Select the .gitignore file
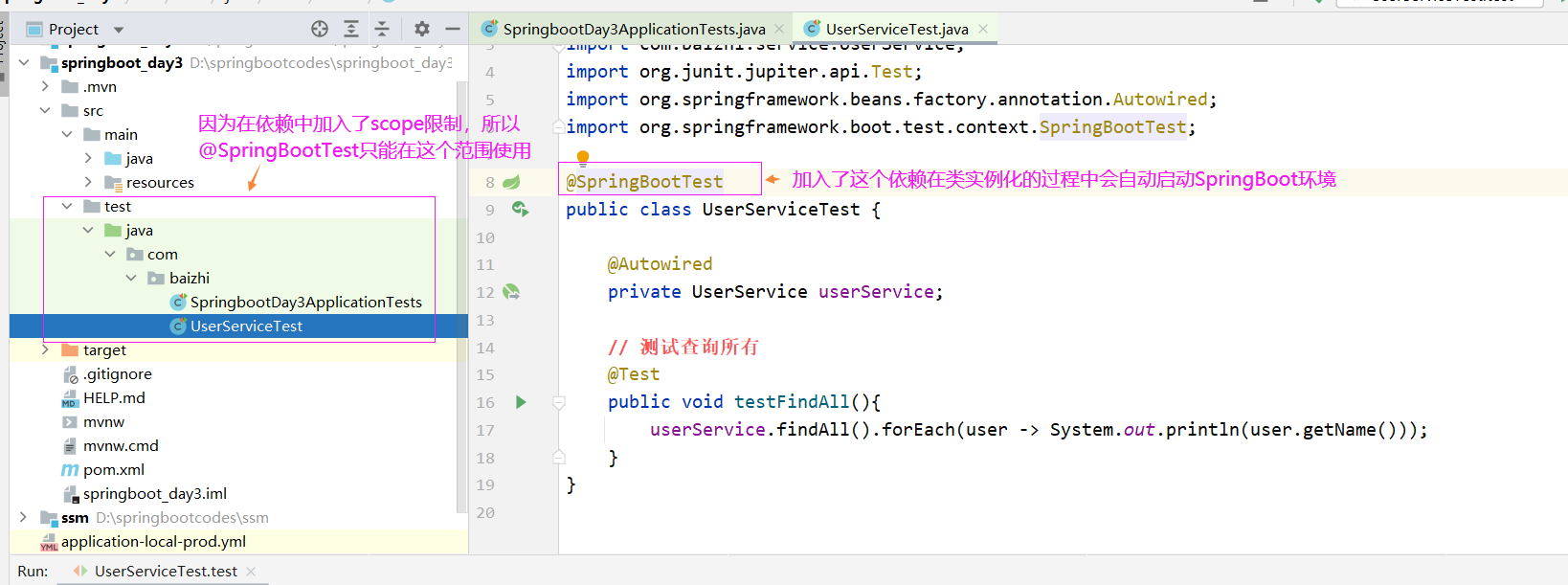1568x585 pixels. (x=117, y=374)
